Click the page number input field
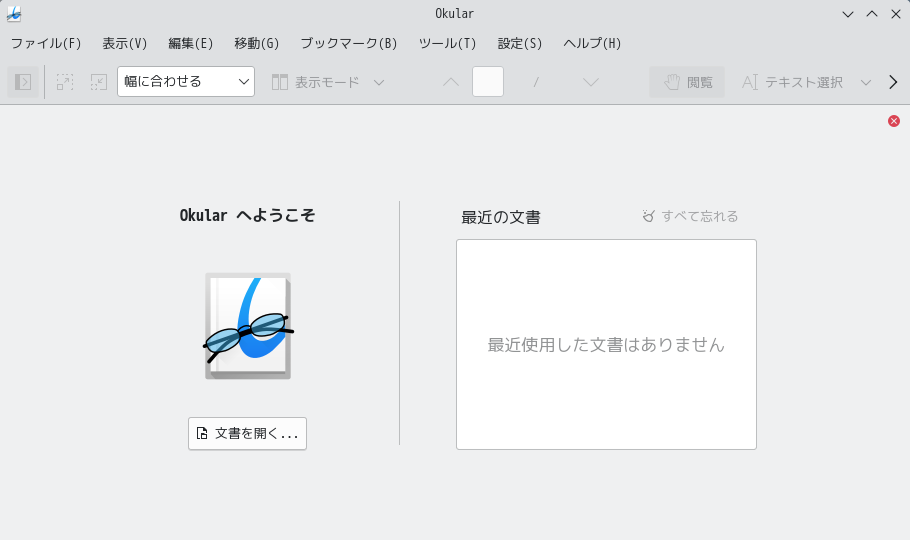 pos(488,82)
